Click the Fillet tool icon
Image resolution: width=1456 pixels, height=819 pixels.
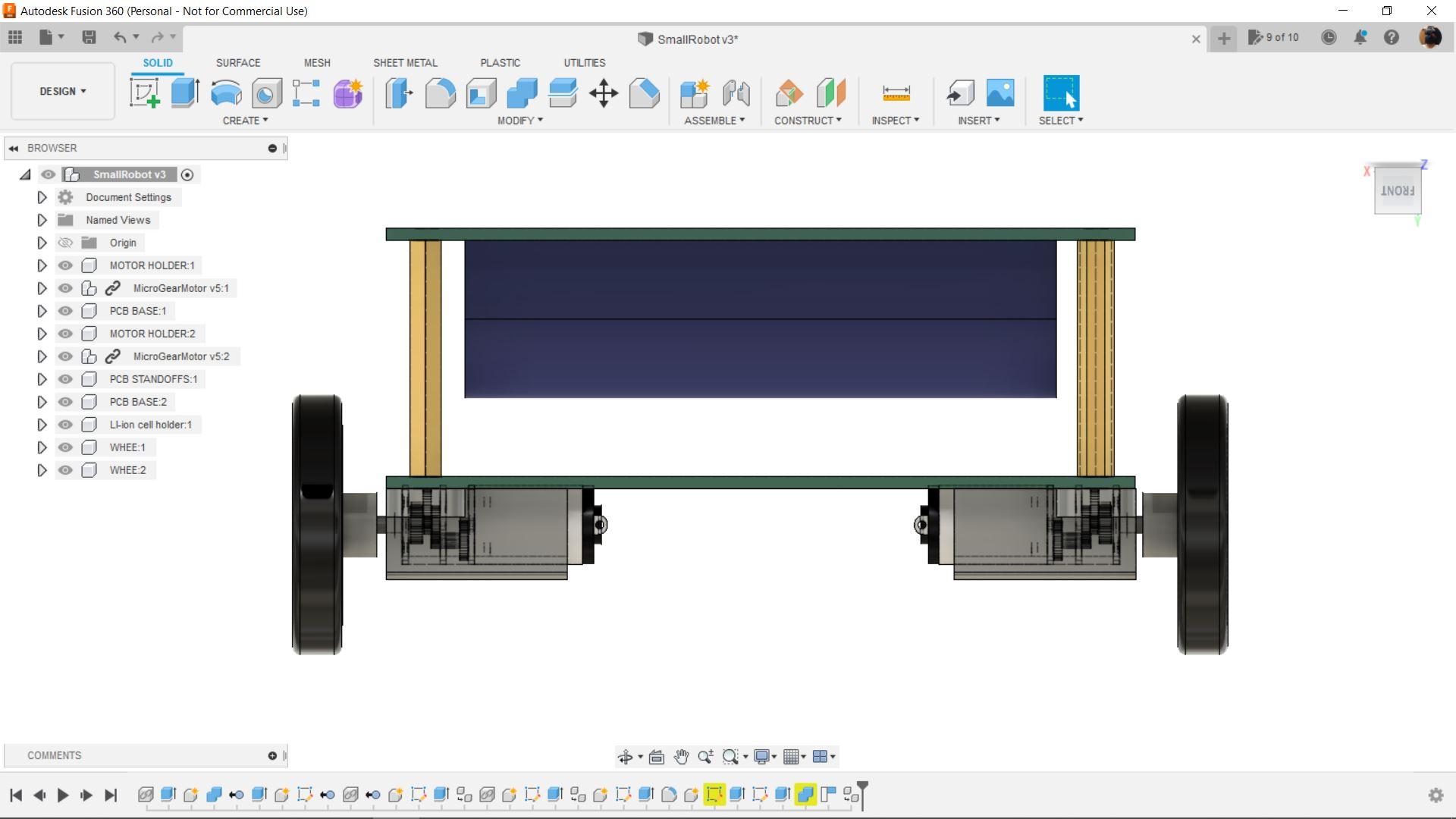pos(440,93)
